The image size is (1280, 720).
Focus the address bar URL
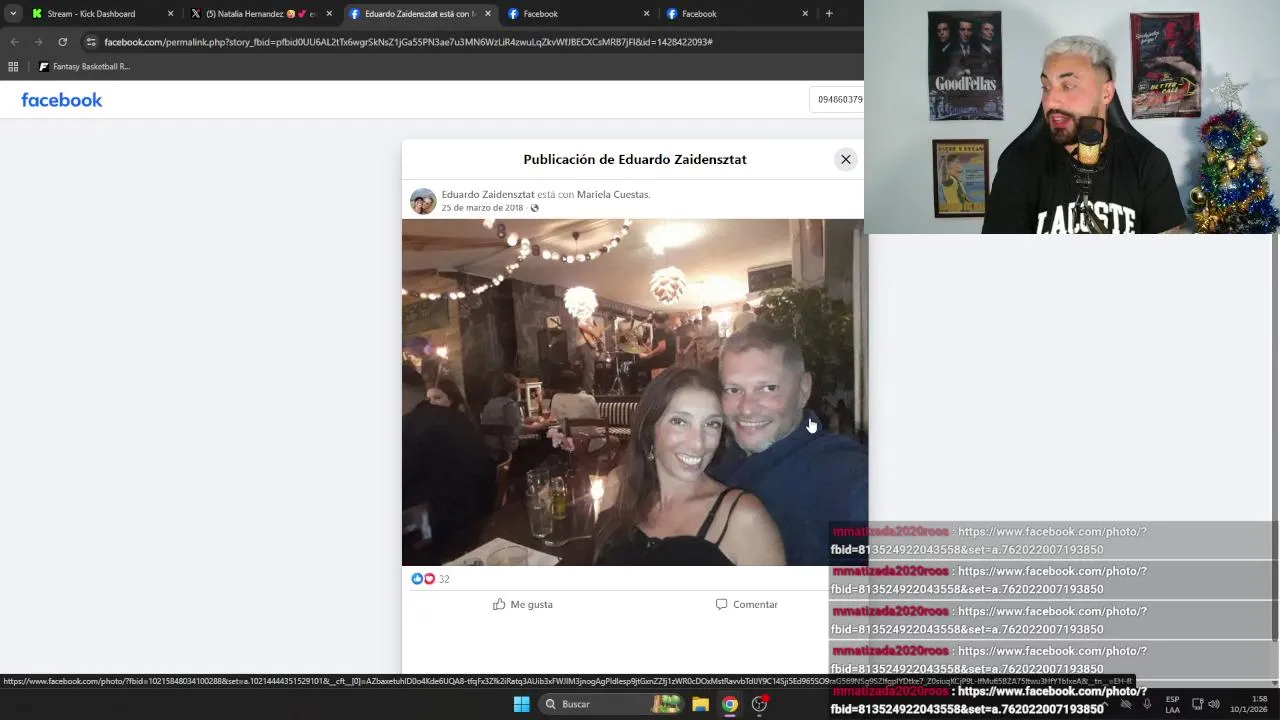point(408,42)
